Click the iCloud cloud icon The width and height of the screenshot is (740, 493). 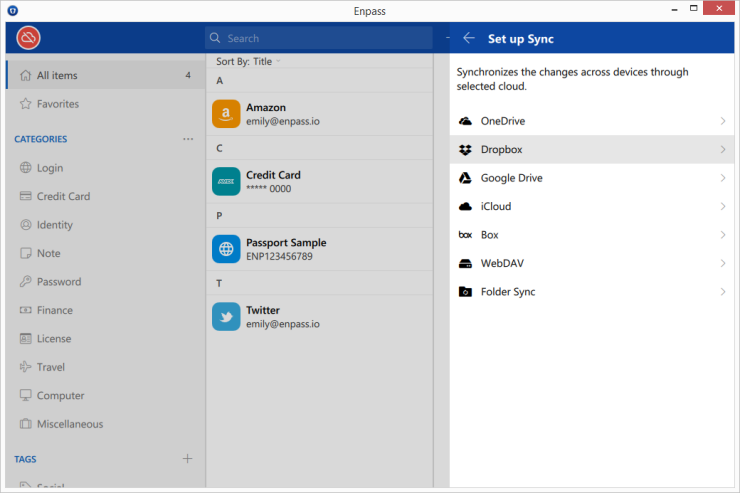tap(465, 206)
